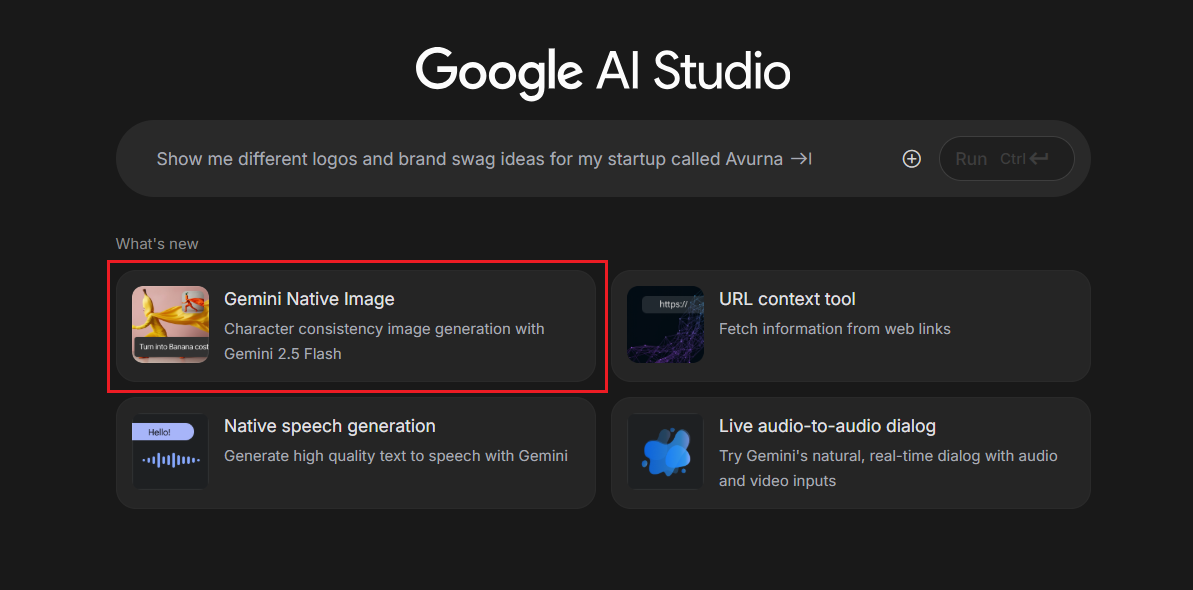Click the Run button
This screenshot has width=1193, height=590.
[1006, 158]
